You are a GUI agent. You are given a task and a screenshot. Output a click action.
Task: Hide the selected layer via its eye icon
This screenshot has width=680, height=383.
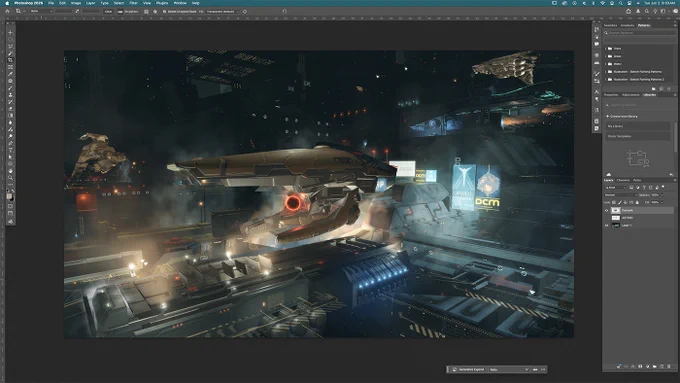click(x=607, y=210)
